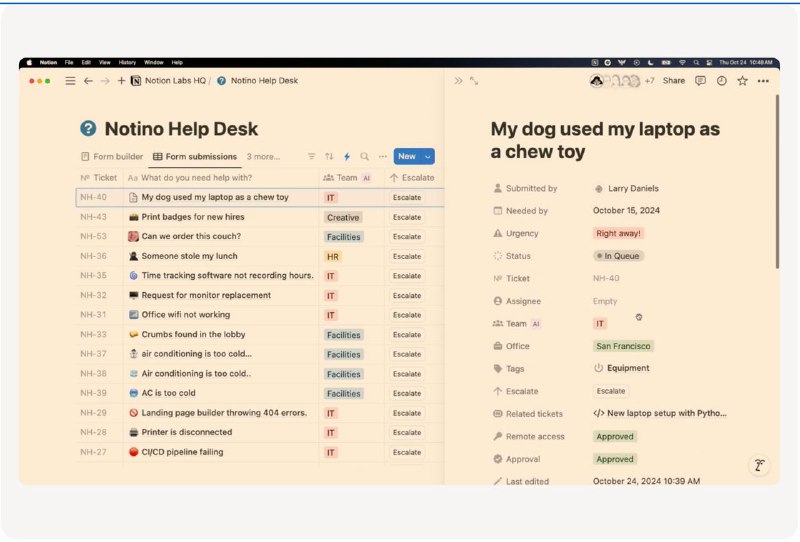Click Facilities tag on AC is too cold row
This screenshot has height=542, width=800.
point(343,393)
